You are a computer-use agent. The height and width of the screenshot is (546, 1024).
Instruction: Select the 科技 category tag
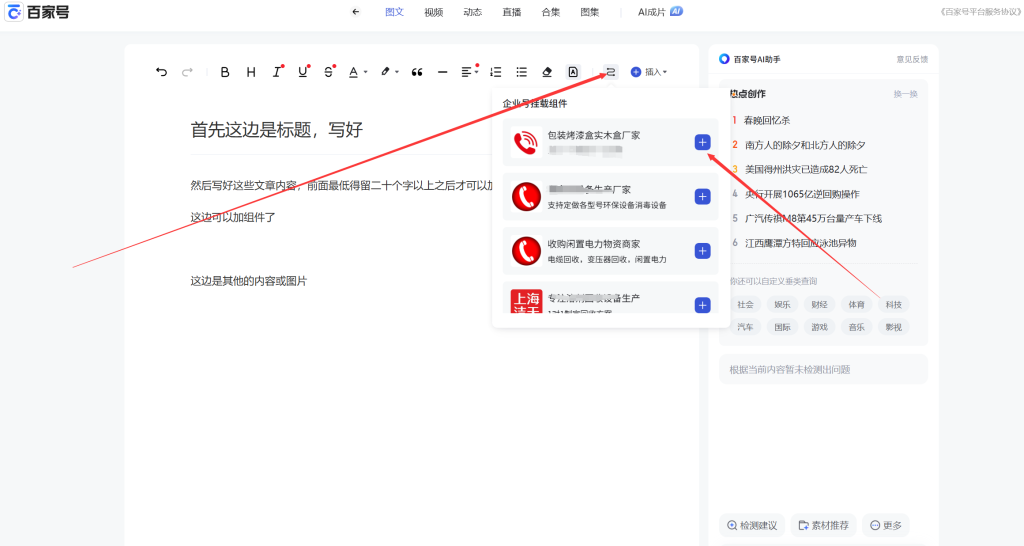click(893, 304)
